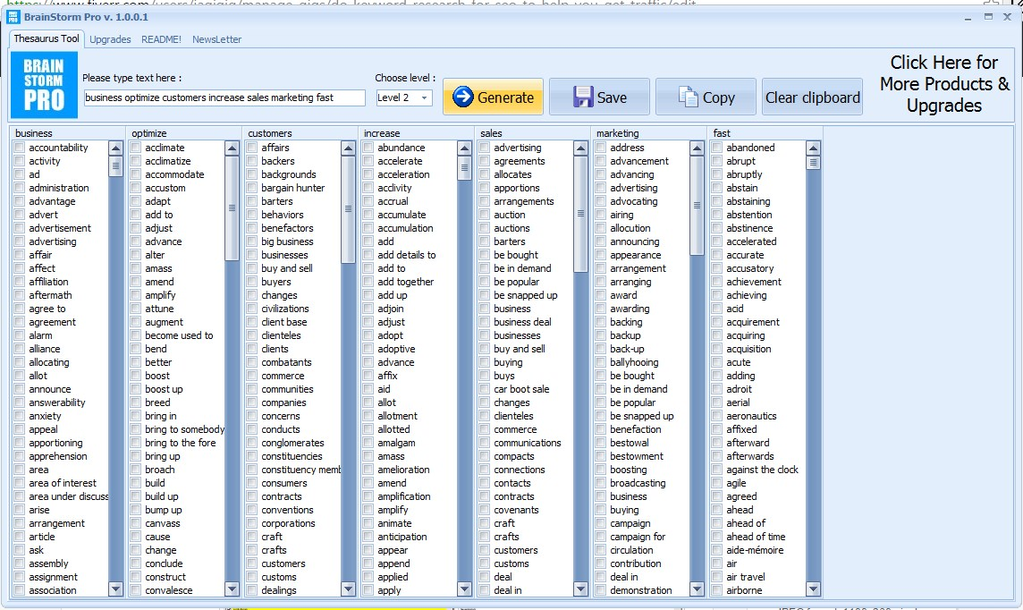Viewport: 1023px width, 610px height.
Task: Minimize the BrainStorm Pro window
Action: coord(968,17)
